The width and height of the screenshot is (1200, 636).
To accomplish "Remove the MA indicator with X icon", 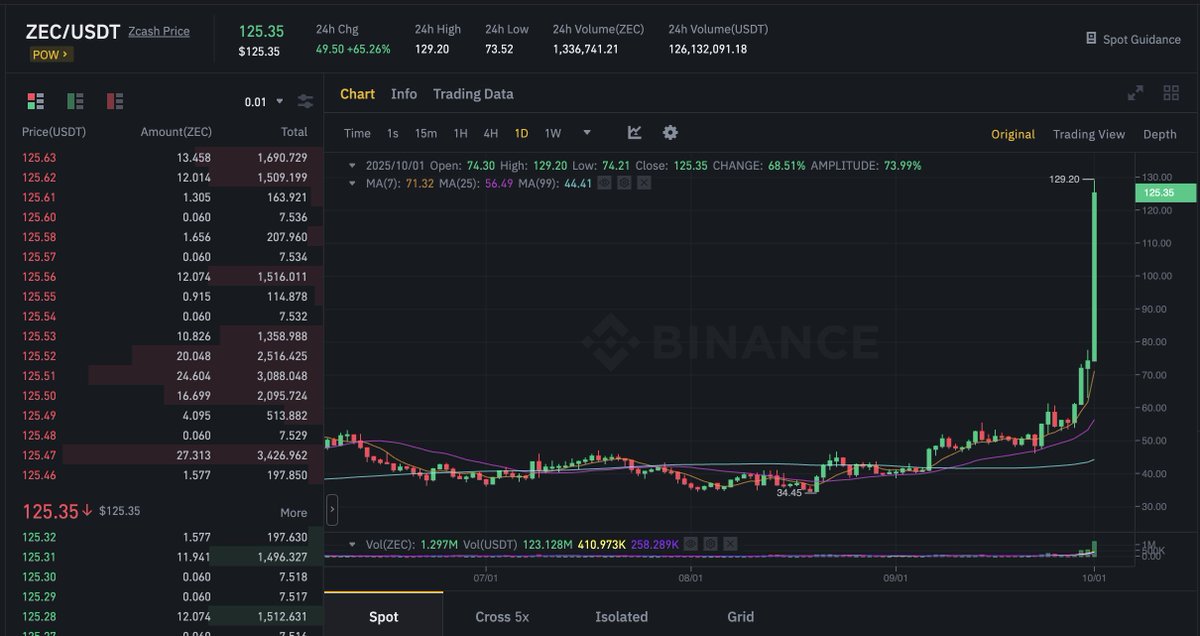I will 644,183.
